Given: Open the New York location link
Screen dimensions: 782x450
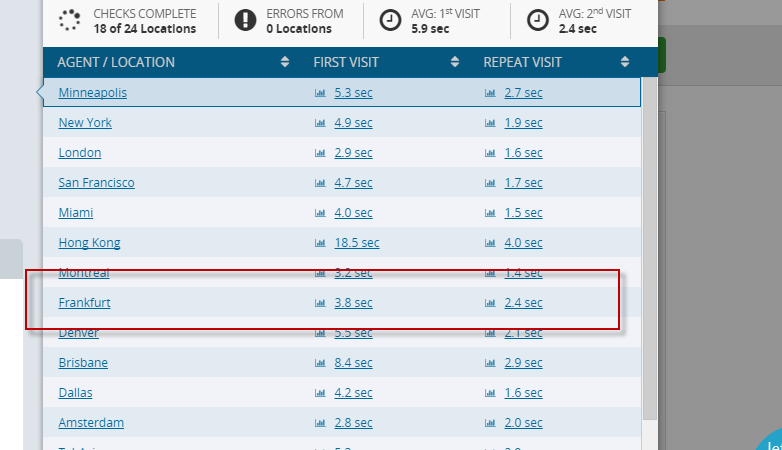Looking at the screenshot, I should pyautogui.click(x=85, y=123).
